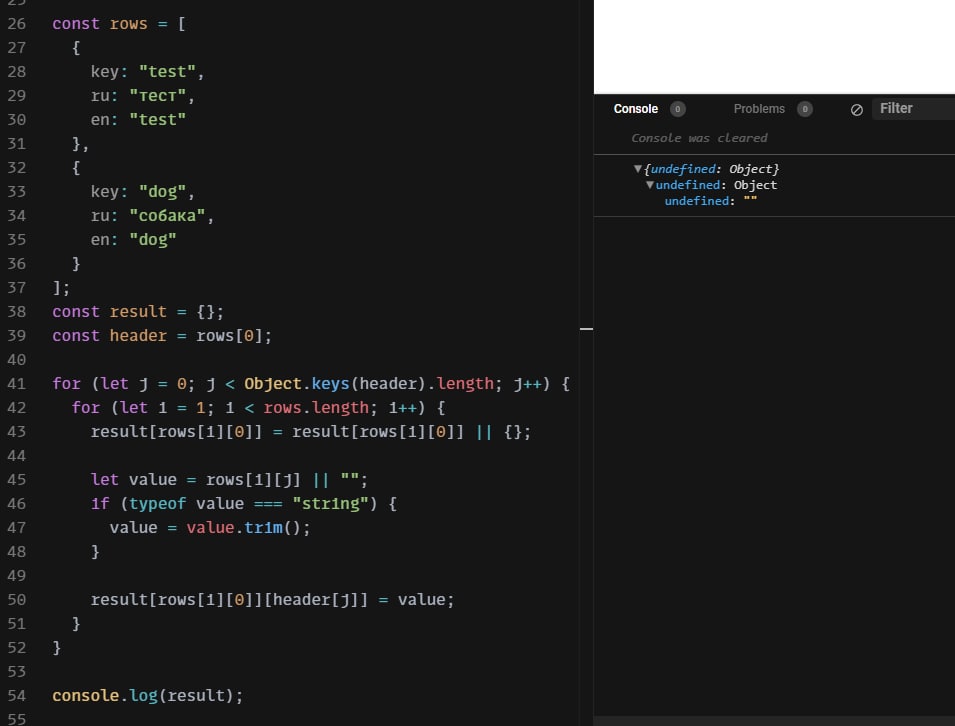Click the 'ru: "тест"' line
Screen dimensions: 955x726
coord(143,96)
